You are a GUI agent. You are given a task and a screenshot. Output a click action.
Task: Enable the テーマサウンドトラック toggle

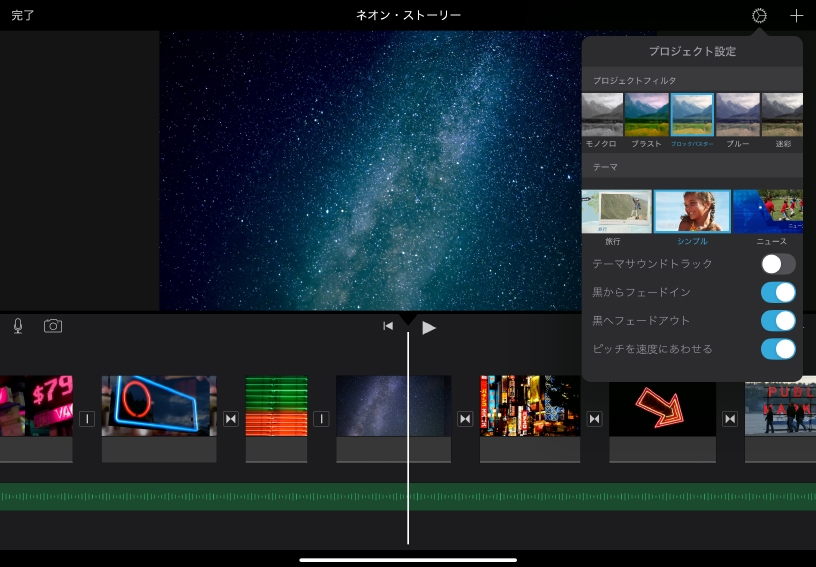(778, 264)
